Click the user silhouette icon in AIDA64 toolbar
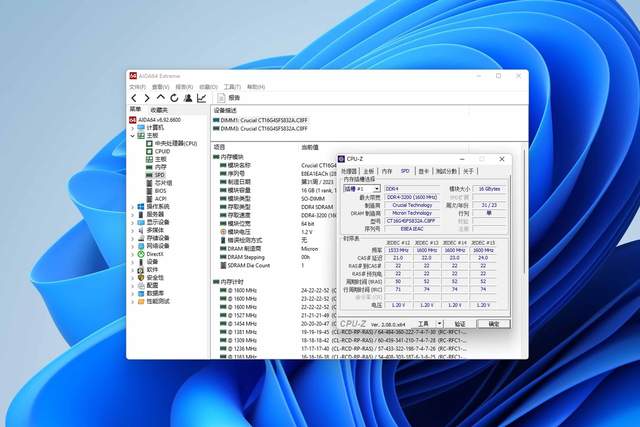This screenshot has width=640, height=427. click(188, 98)
